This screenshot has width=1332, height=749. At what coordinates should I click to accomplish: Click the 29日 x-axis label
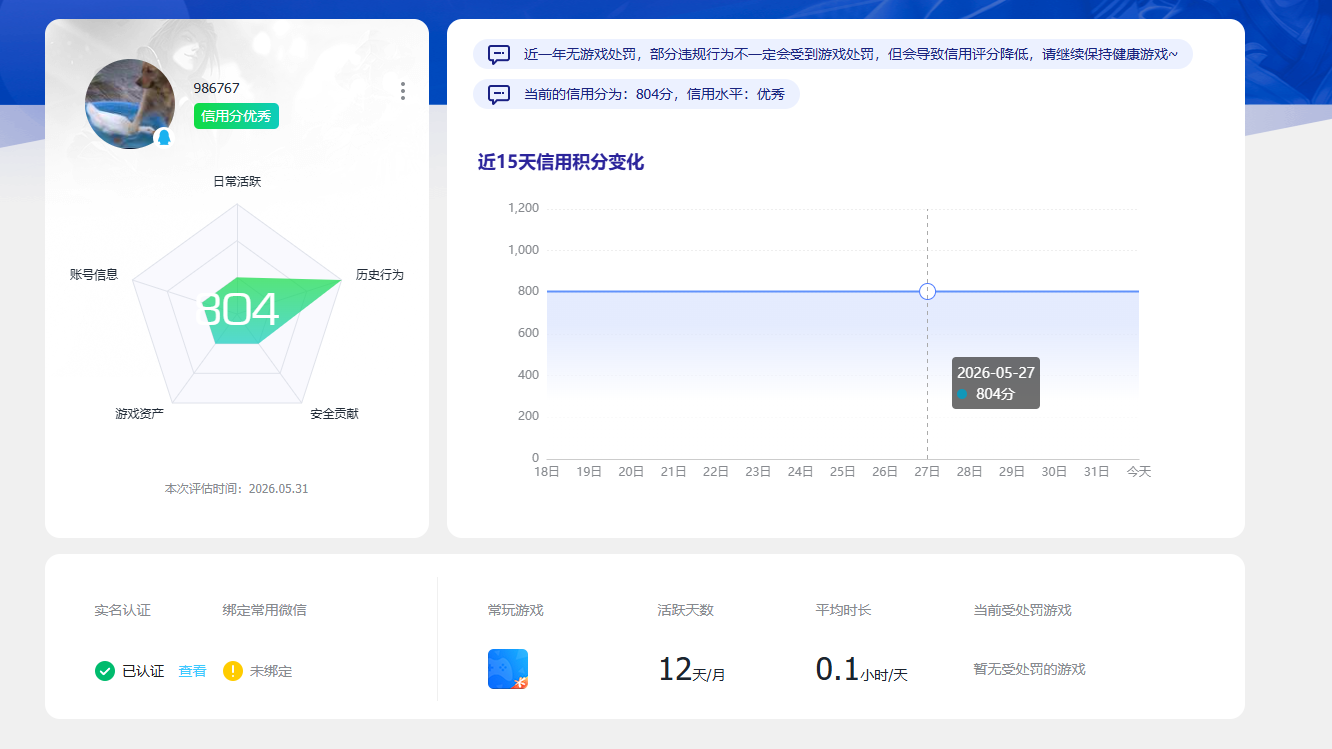(x=1012, y=471)
